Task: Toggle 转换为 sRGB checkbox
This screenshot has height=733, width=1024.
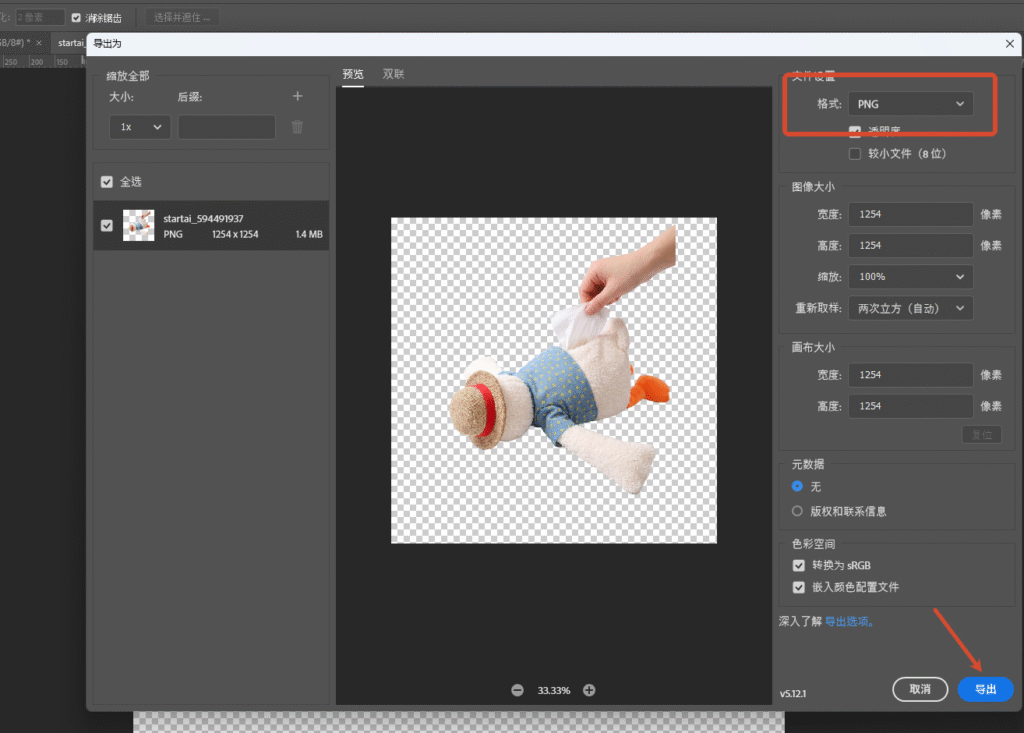Action: coord(799,565)
